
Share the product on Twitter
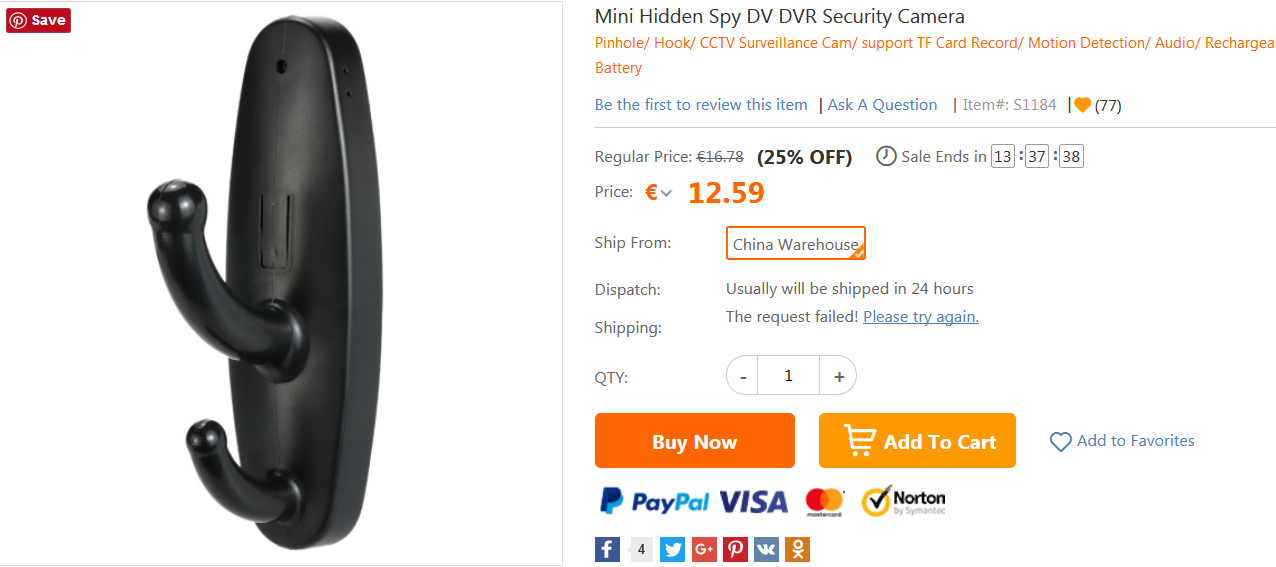click(673, 549)
